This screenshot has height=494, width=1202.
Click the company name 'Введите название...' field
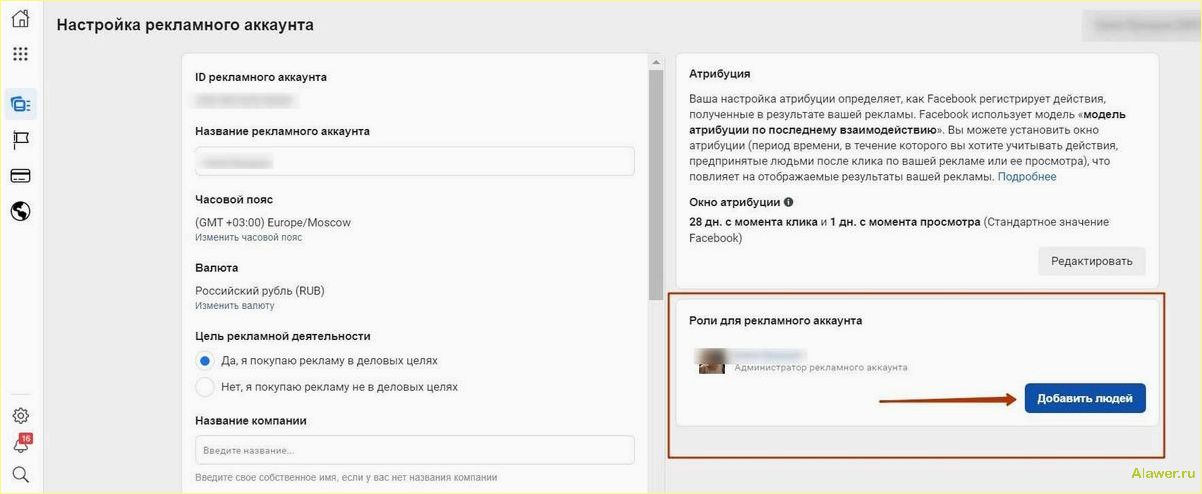point(415,450)
